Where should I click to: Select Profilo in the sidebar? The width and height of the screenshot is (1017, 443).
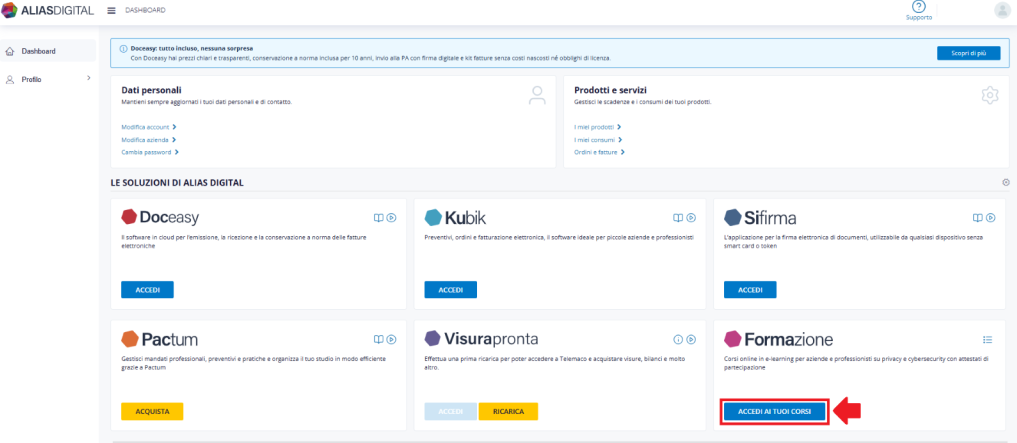pyautogui.click(x=49, y=79)
